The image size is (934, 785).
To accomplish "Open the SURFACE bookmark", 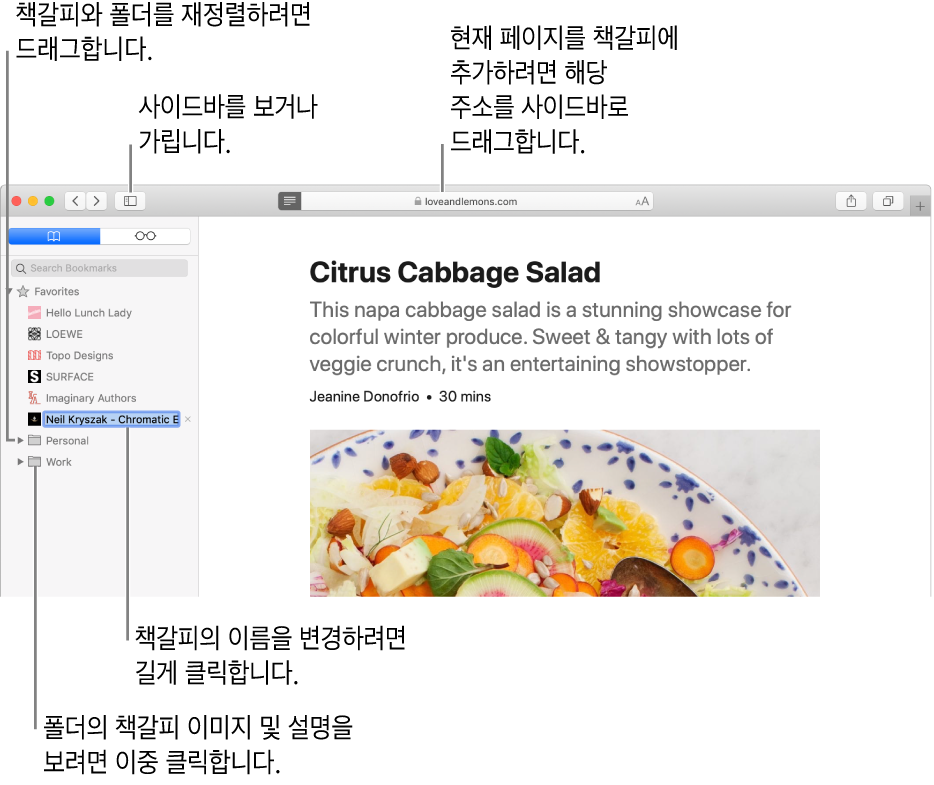I will pyautogui.click(x=70, y=377).
